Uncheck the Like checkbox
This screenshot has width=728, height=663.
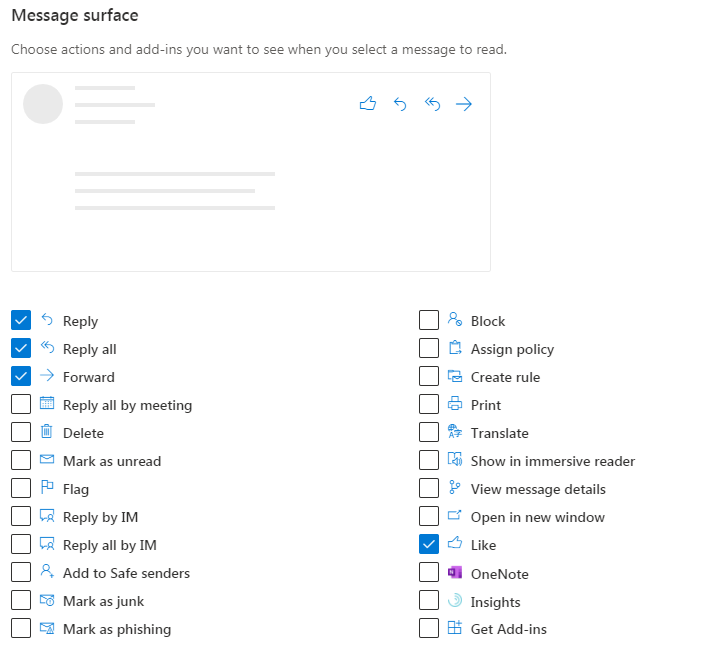(429, 544)
